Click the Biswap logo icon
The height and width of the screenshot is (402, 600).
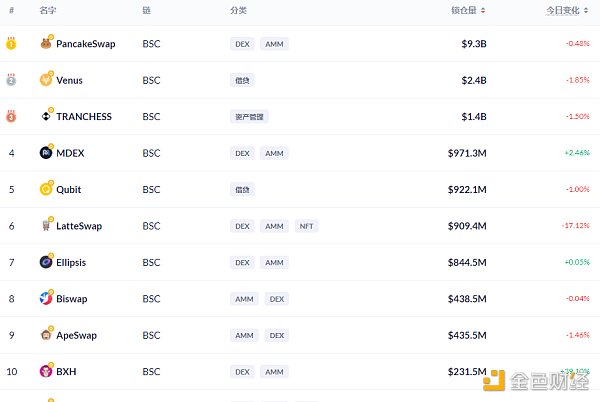(x=46, y=298)
